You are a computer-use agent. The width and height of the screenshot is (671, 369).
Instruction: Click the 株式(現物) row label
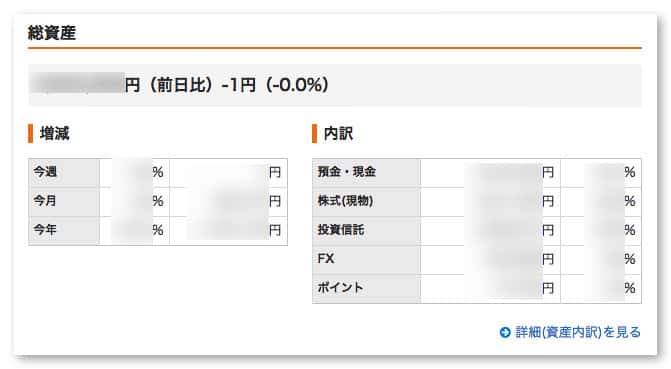pos(345,201)
